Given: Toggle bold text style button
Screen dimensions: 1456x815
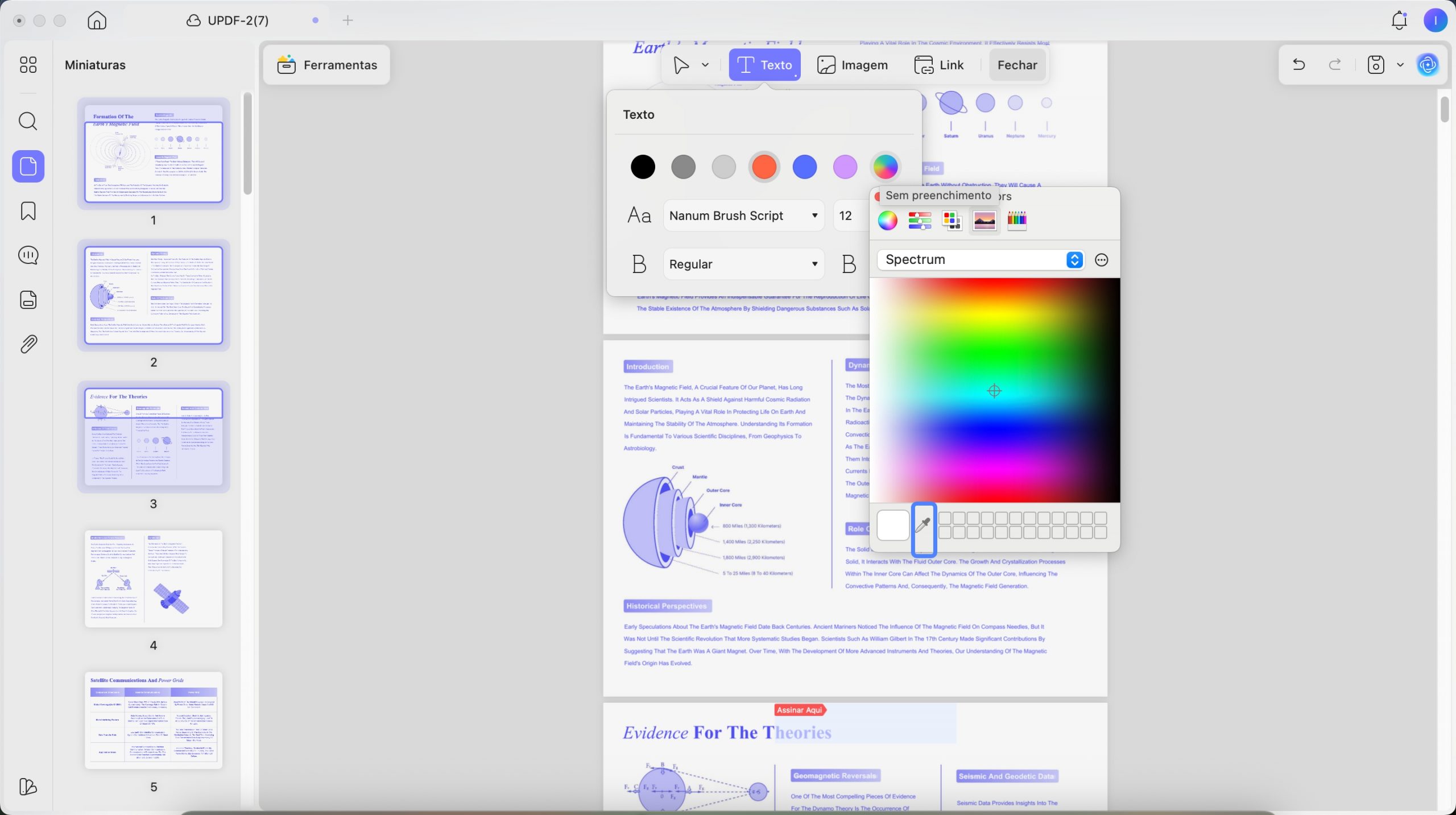Looking at the screenshot, I should pyautogui.click(x=849, y=264).
